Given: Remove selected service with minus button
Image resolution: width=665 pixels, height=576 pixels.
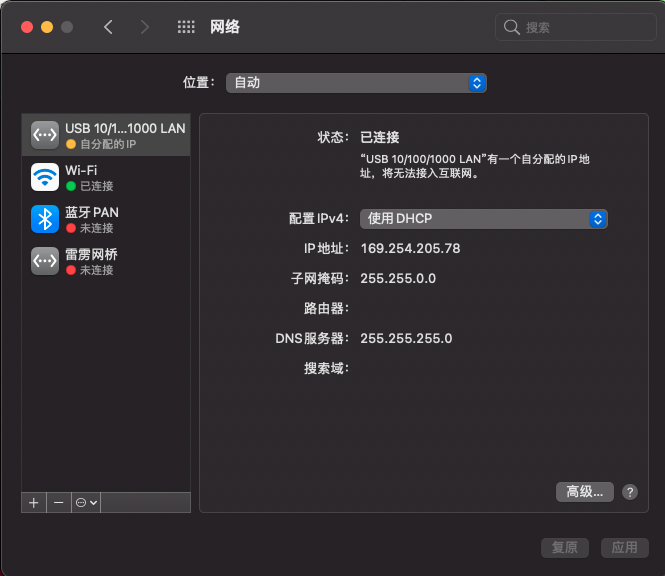Looking at the screenshot, I should click(59, 502).
